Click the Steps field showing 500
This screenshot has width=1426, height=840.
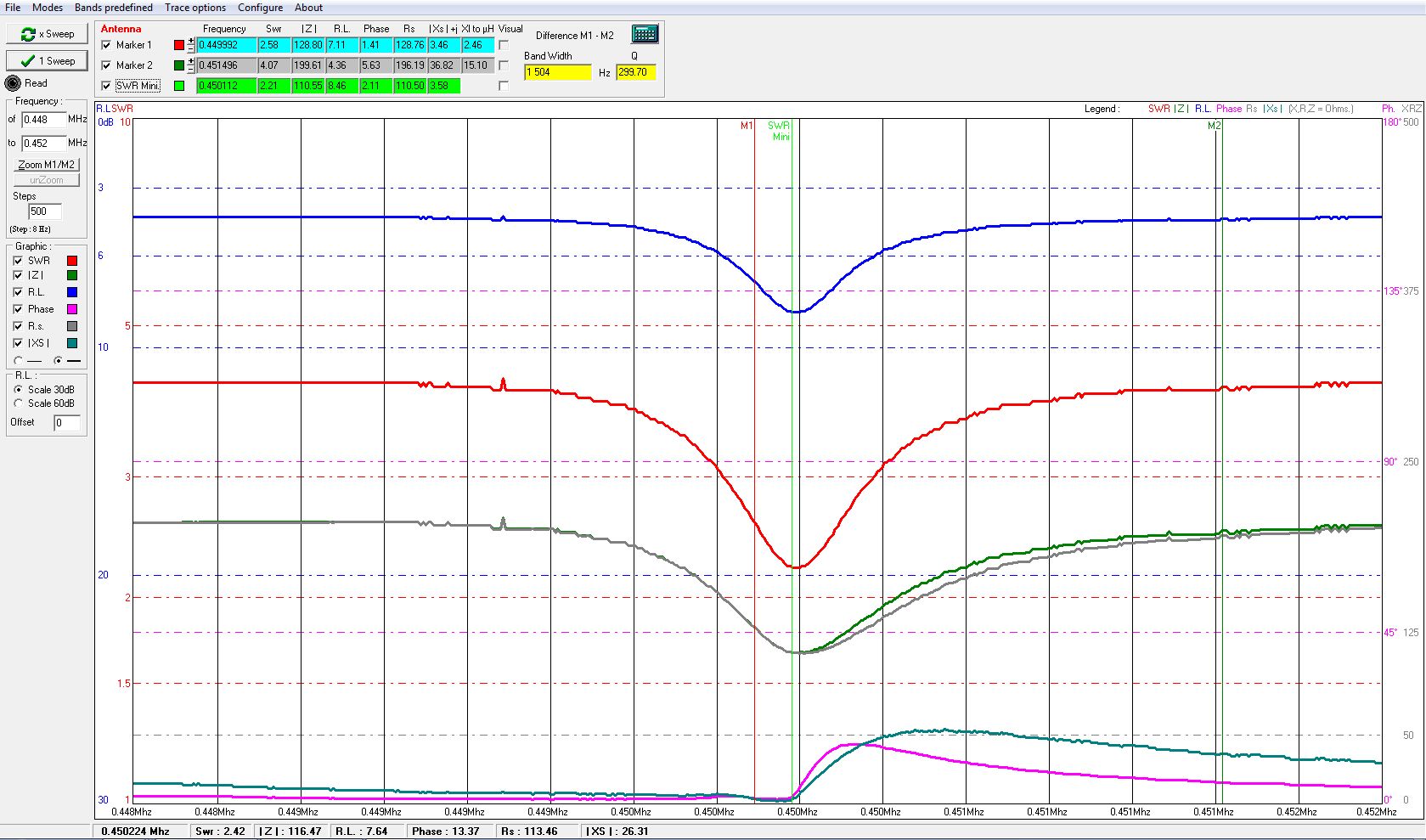(45, 211)
